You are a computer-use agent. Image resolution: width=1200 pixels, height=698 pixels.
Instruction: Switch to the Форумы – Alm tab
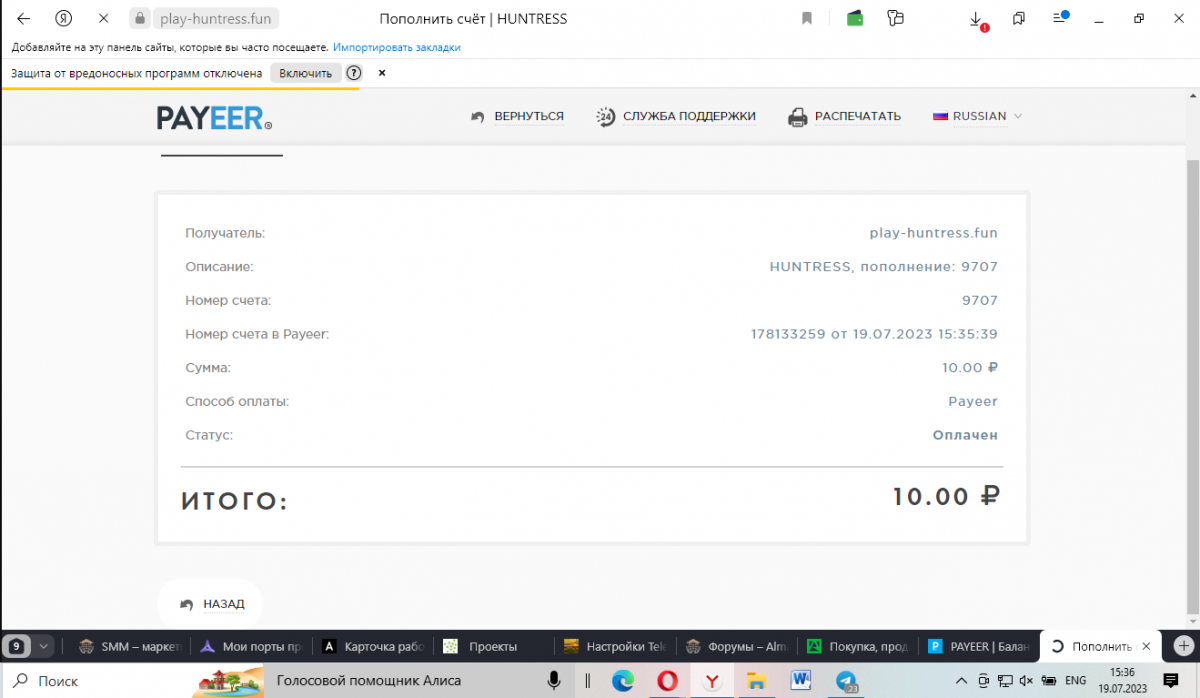point(737,646)
